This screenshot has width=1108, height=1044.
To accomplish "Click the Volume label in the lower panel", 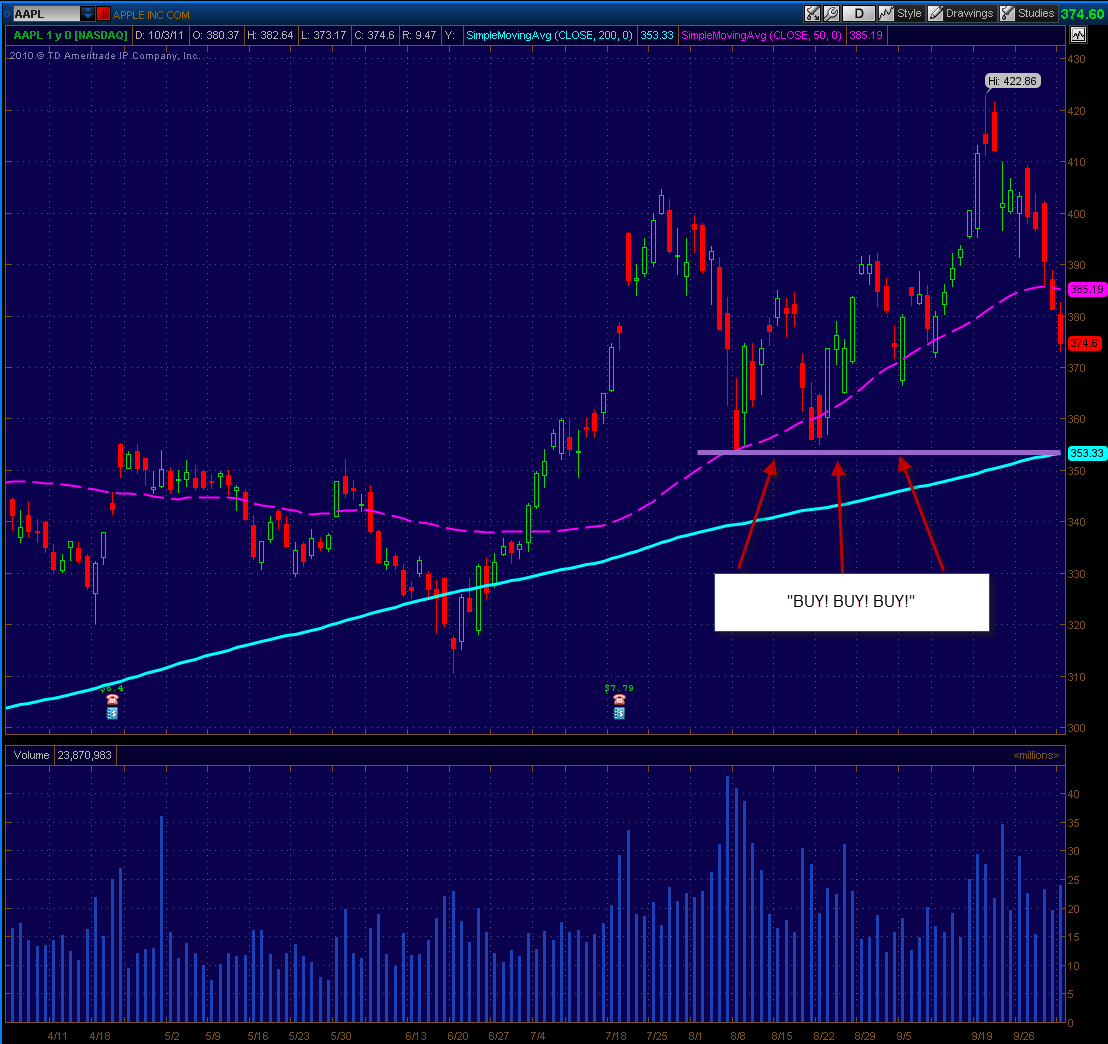I will tap(31, 756).
